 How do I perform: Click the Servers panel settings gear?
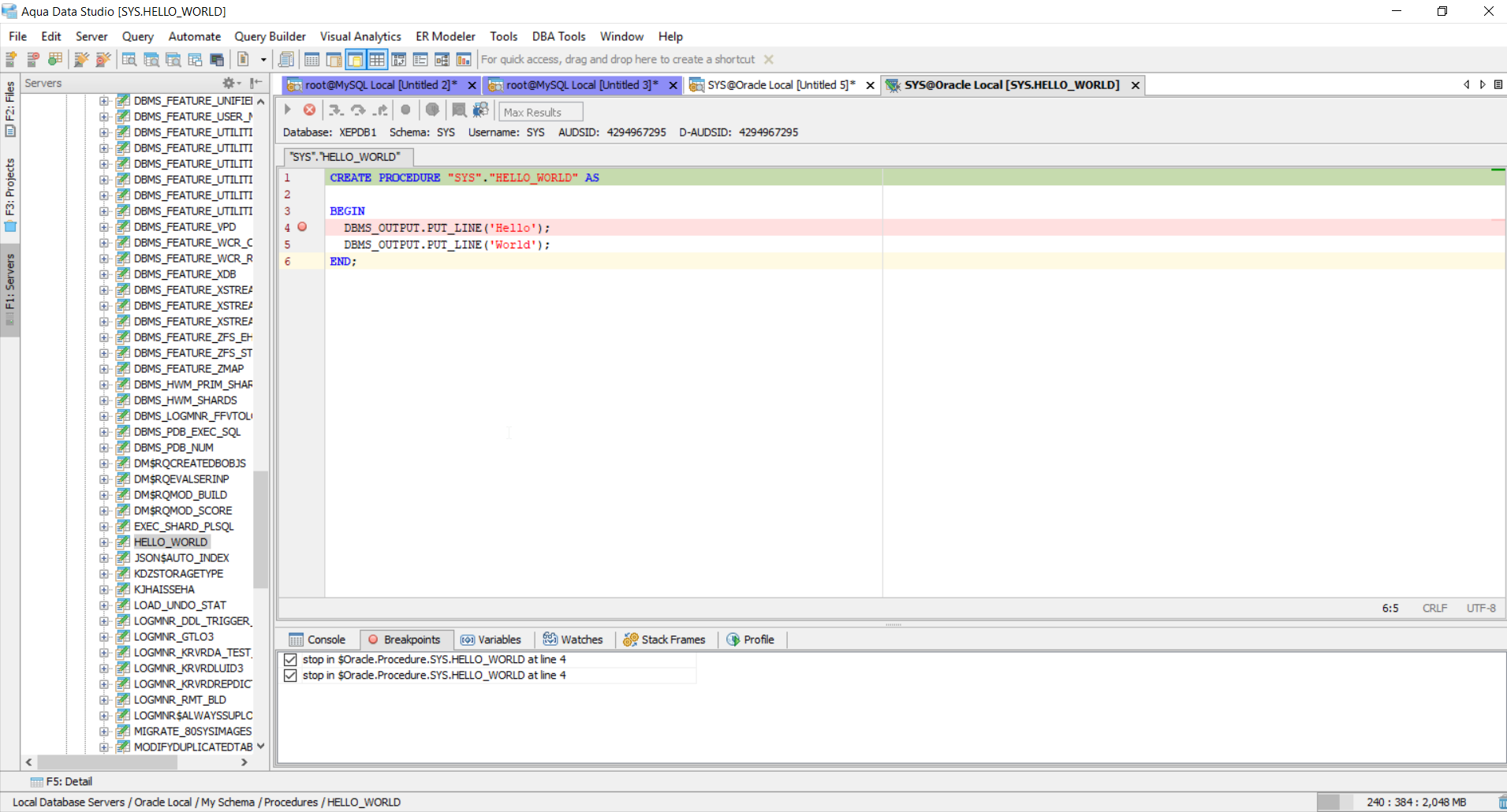tap(229, 83)
